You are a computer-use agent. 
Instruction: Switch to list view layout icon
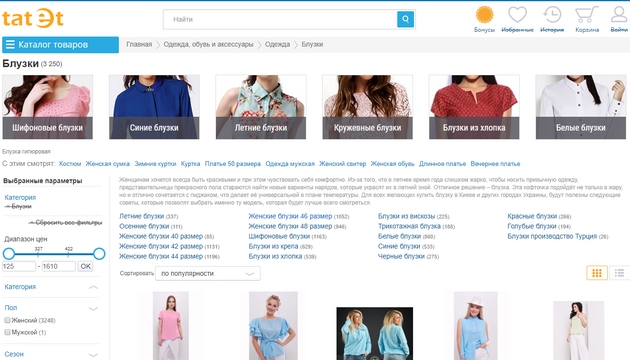620,273
